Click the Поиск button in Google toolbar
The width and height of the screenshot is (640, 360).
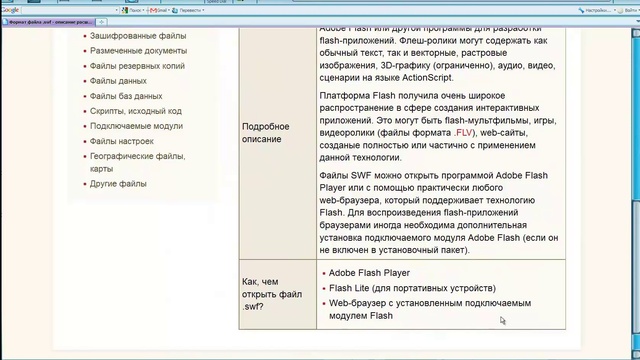[x=132, y=10]
